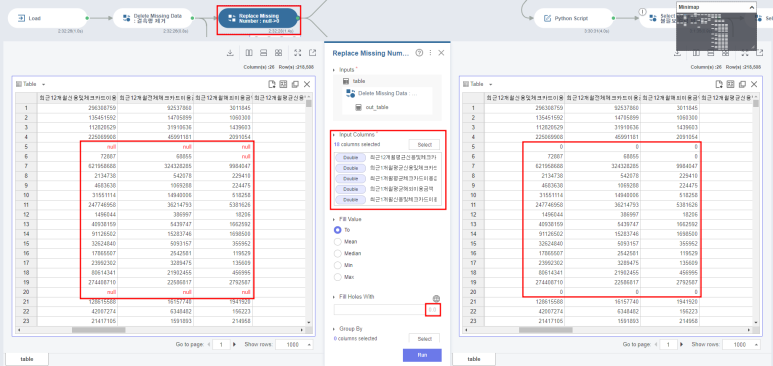Select the To fill value option
Image resolution: width=773 pixels, height=366 pixels.
point(338,230)
